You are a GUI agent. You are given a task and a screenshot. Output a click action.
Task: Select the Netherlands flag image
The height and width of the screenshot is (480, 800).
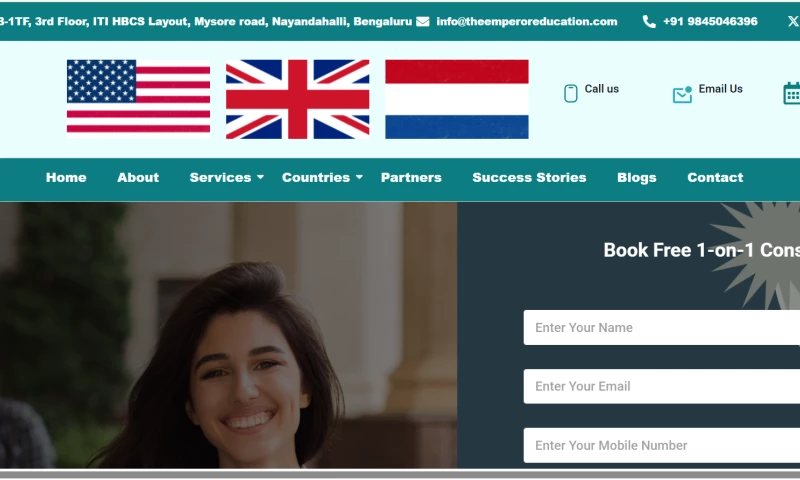(x=457, y=99)
